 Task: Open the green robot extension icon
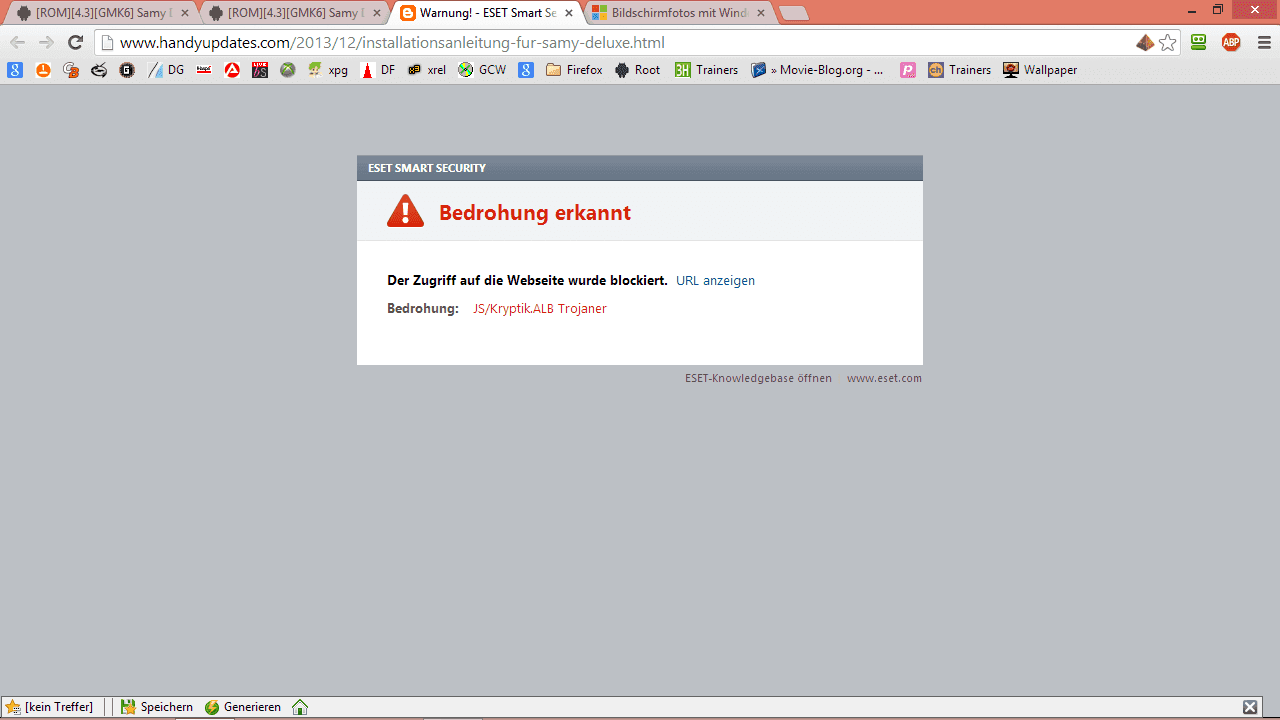coord(1198,42)
